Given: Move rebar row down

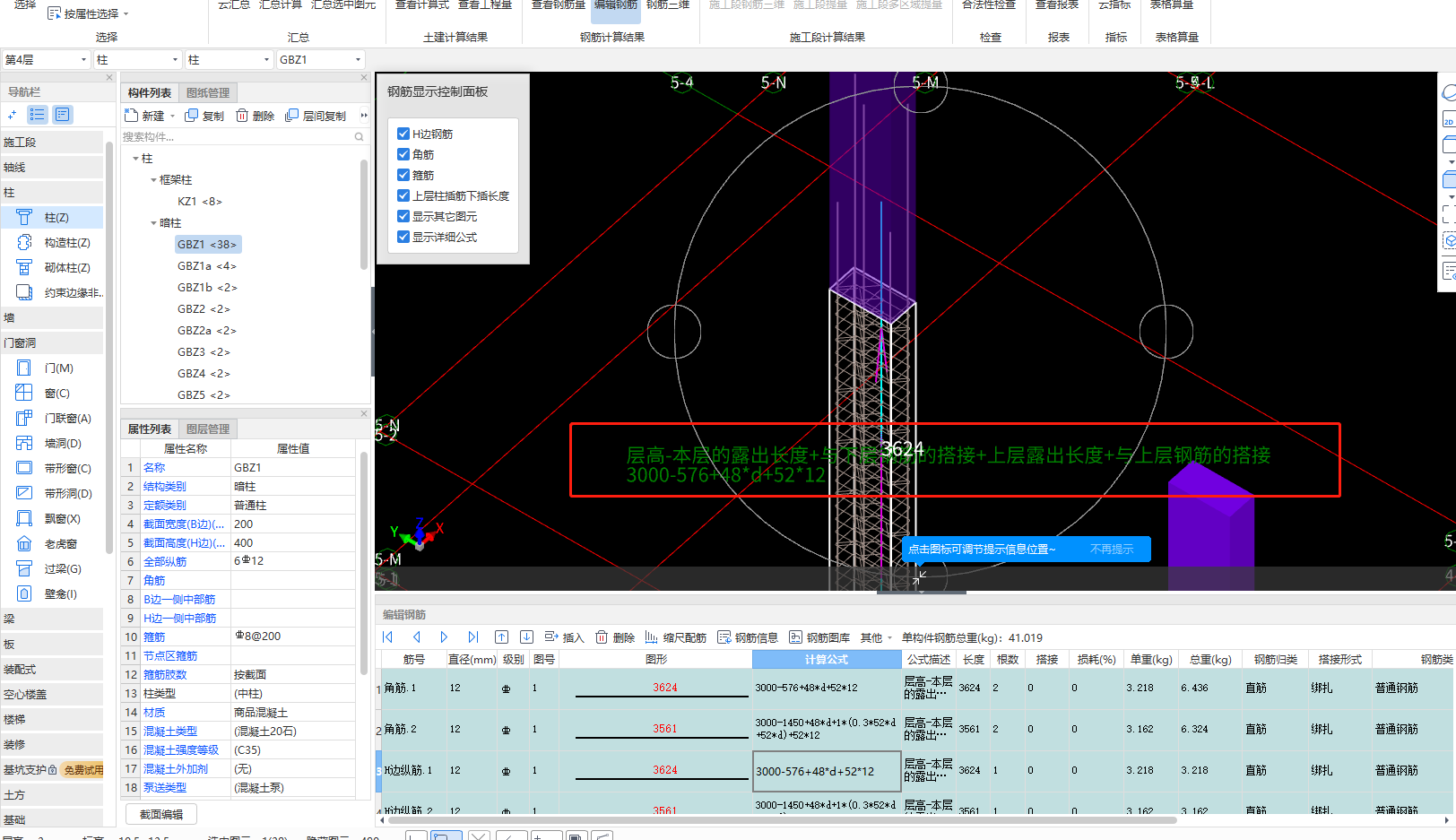Looking at the screenshot, I should tap(527, 637).
